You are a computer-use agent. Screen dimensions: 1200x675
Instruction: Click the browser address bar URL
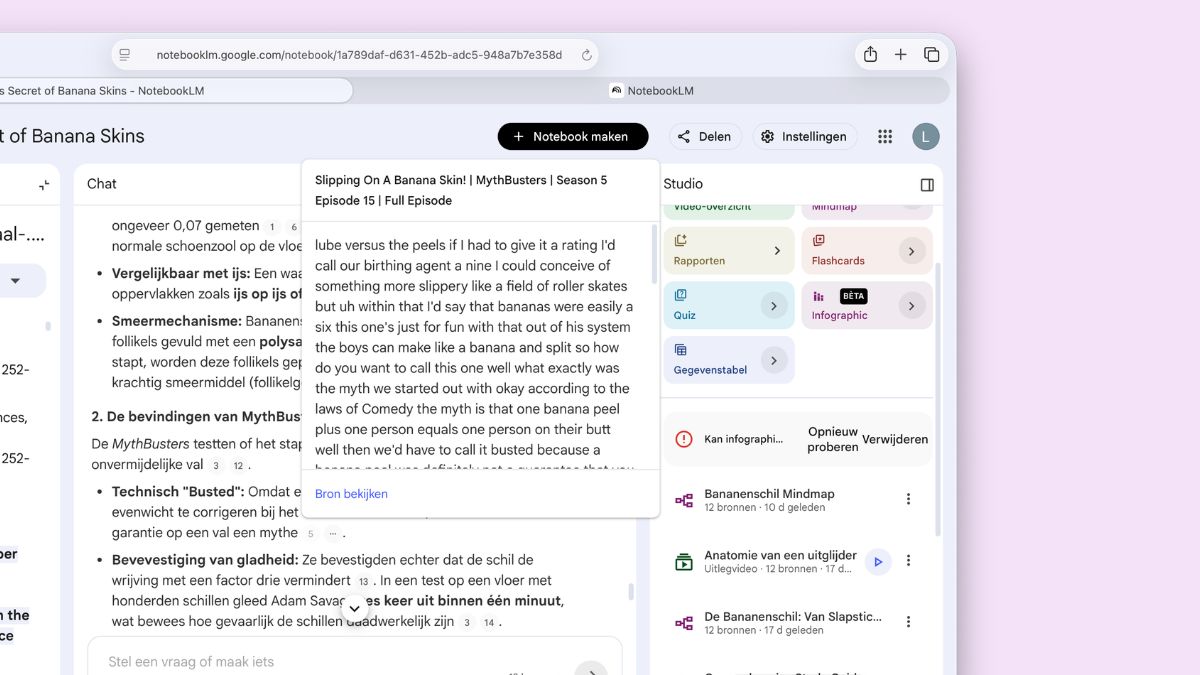(359, 55)
